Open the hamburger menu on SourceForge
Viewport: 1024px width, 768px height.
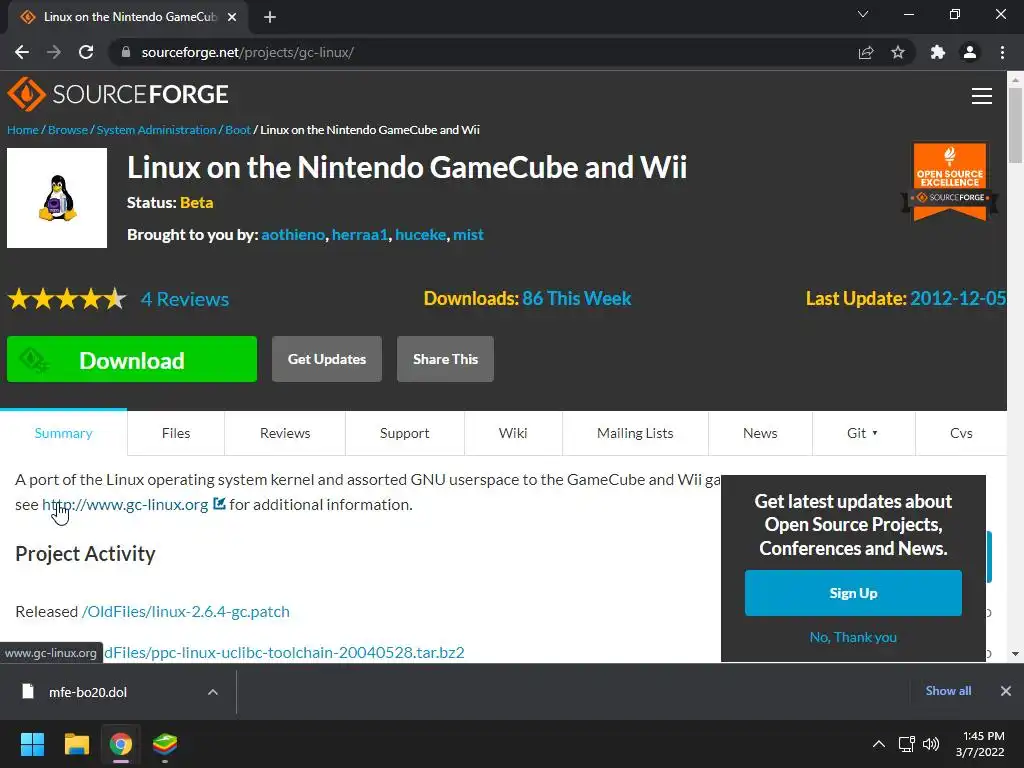[982, 96]
